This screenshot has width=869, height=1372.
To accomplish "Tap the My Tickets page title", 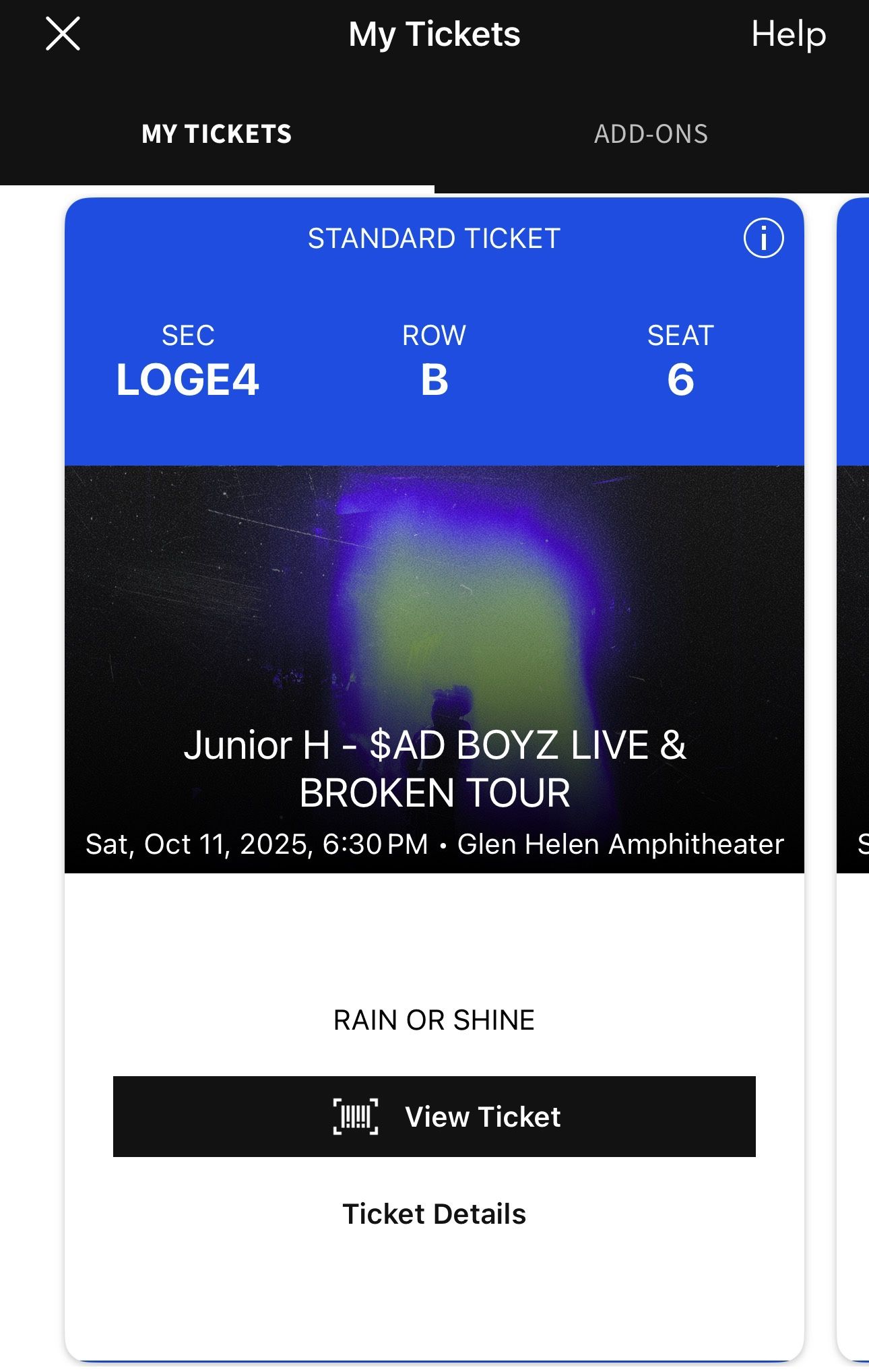I will coord(434,34).
